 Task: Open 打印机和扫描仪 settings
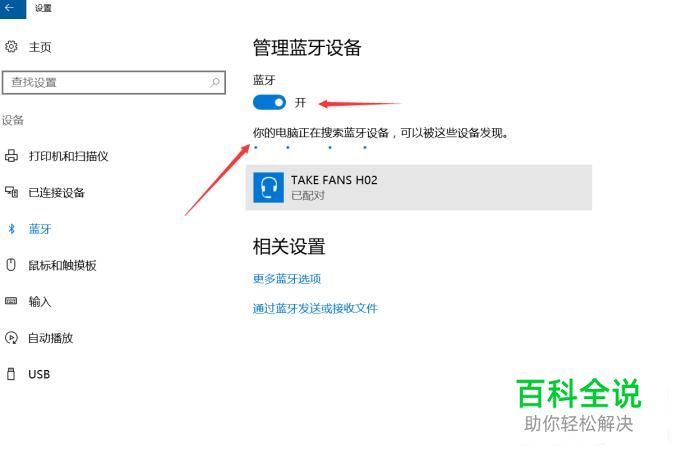coord(68,156)
